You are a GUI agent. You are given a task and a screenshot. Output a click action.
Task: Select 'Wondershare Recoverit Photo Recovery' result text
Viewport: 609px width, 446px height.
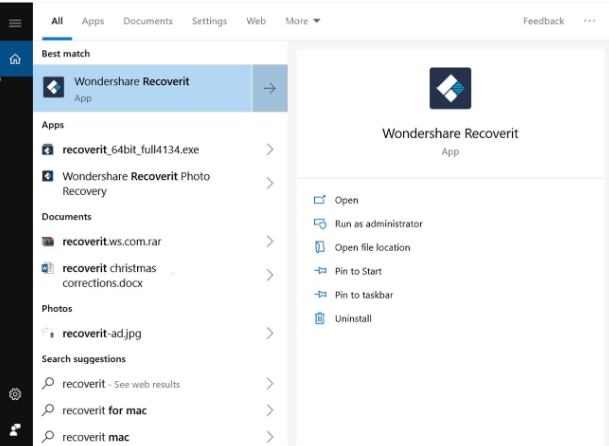point(136,183)
